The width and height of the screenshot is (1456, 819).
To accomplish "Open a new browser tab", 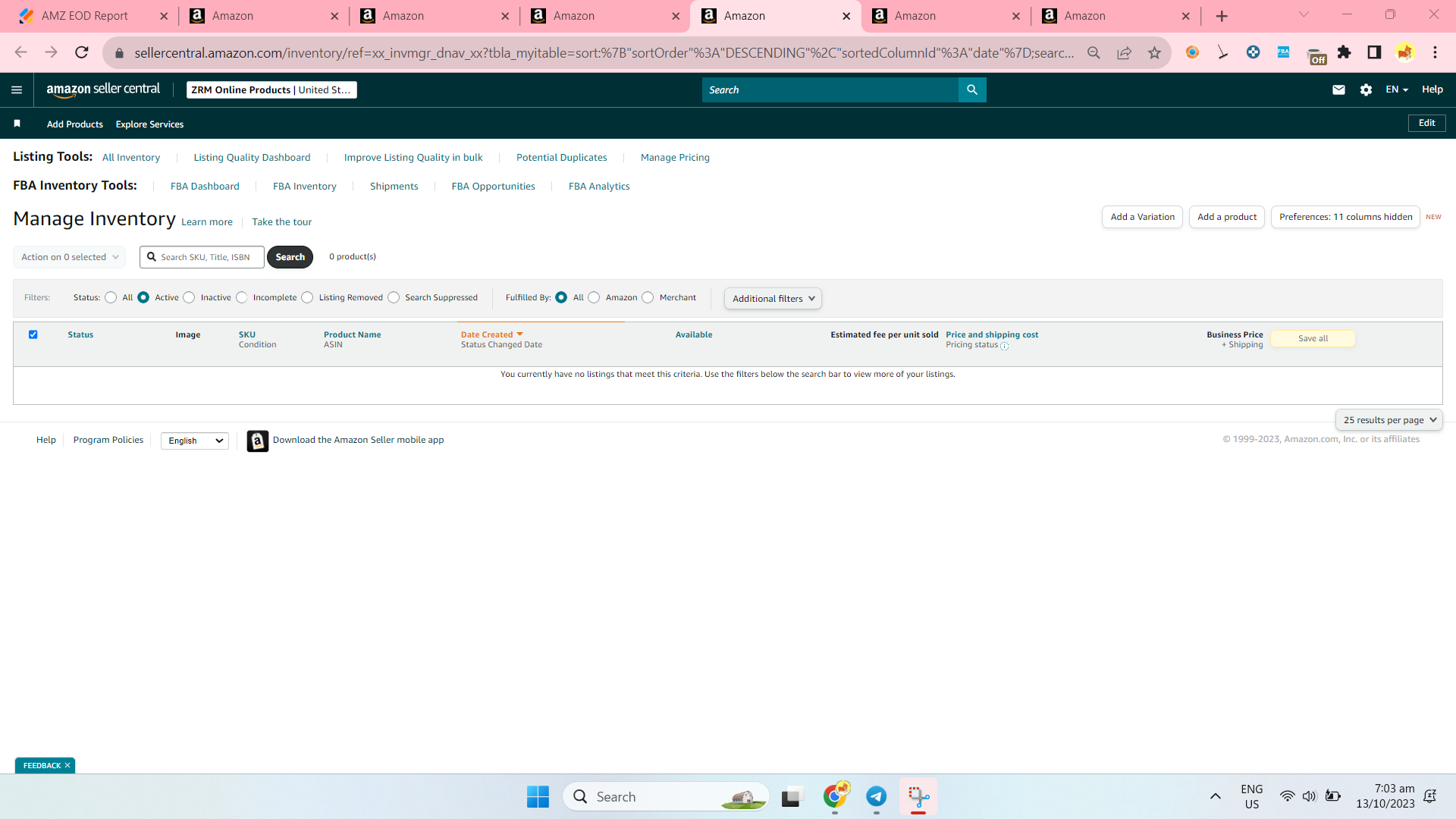I will (x=1222, y=16).
